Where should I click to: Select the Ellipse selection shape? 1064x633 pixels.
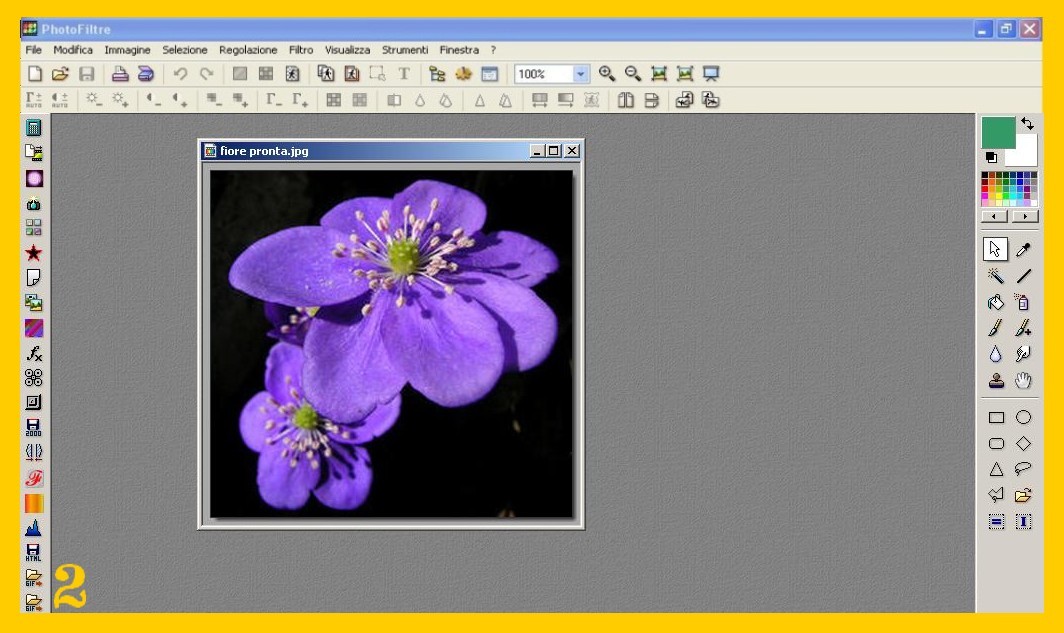[x=1023, y=418]
